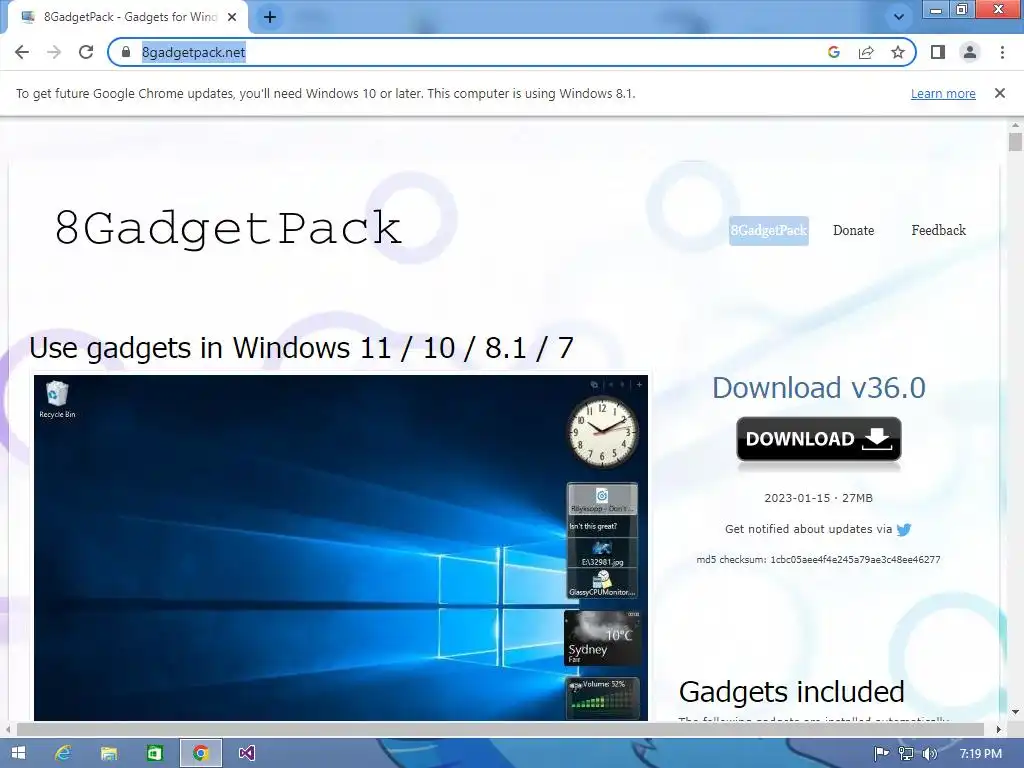This screenshot has height=768, width=1024.
Task: Launch Internet Explorer from the taskbar
Action: tap(63, 753)
